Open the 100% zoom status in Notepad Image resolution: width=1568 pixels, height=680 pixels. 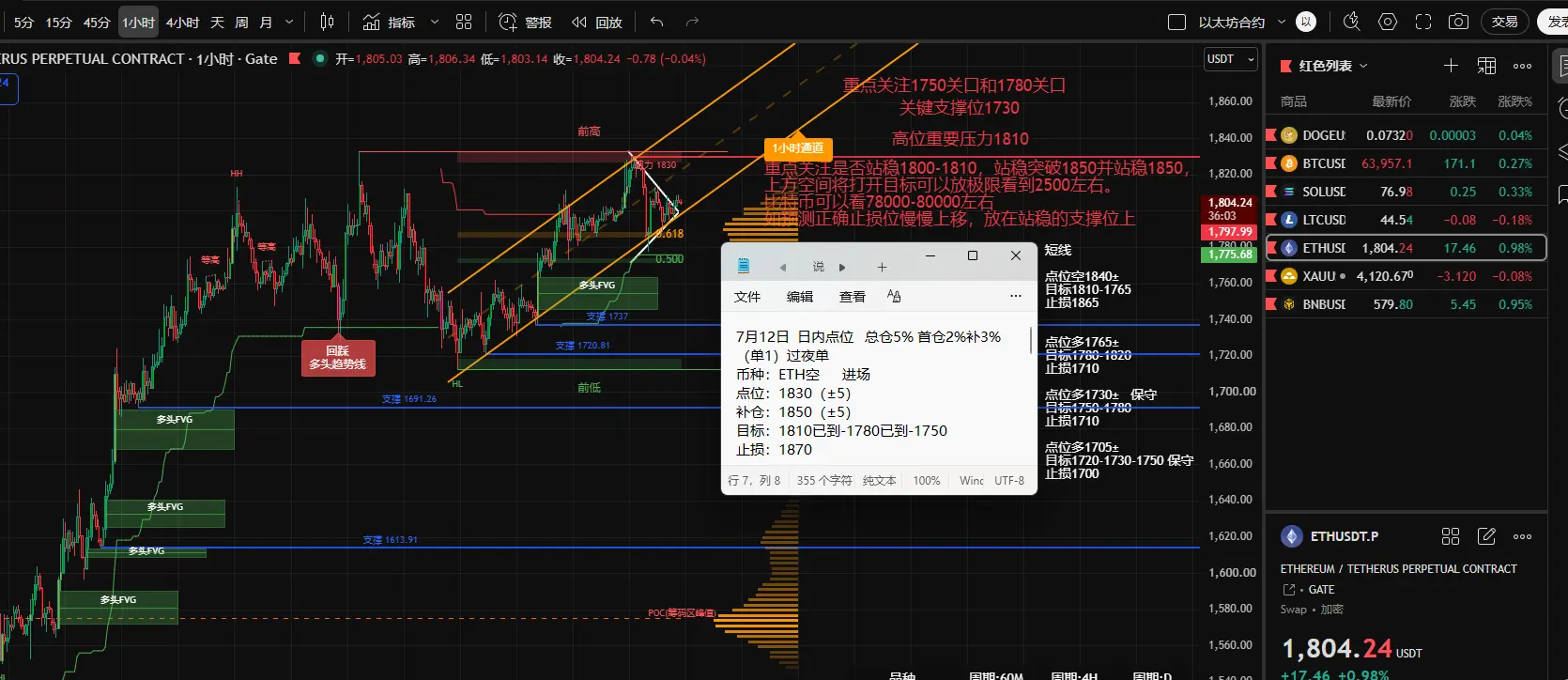point(926,481)
